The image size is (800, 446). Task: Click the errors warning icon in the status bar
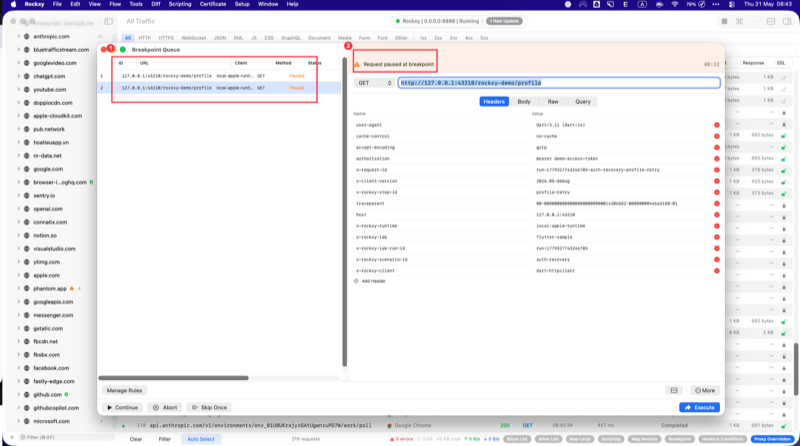point(392,439)
